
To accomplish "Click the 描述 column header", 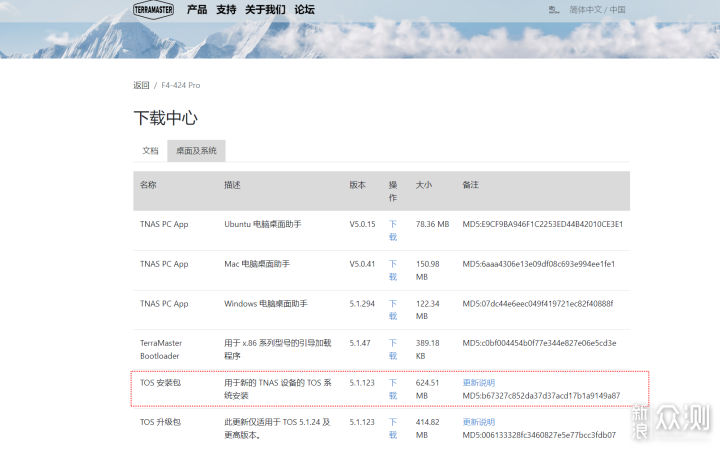I will click(232, 185).
